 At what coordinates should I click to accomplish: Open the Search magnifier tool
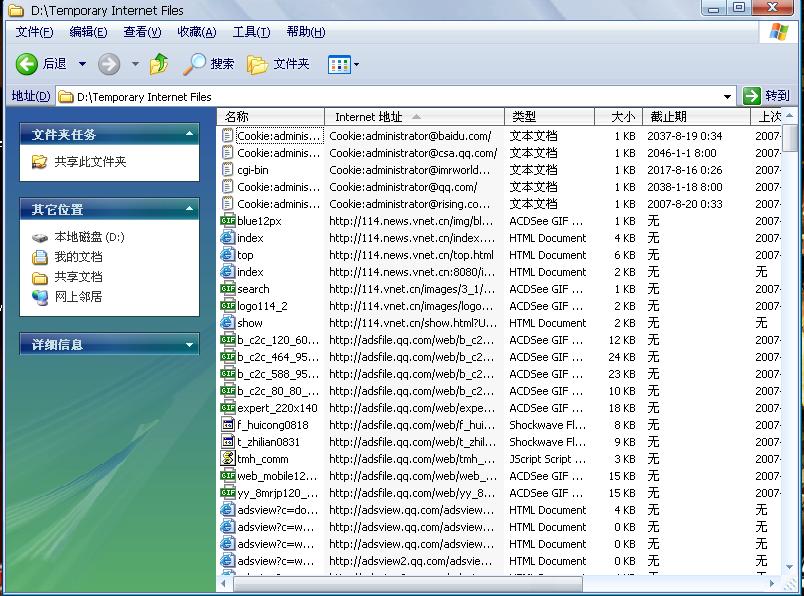(194, 64)
